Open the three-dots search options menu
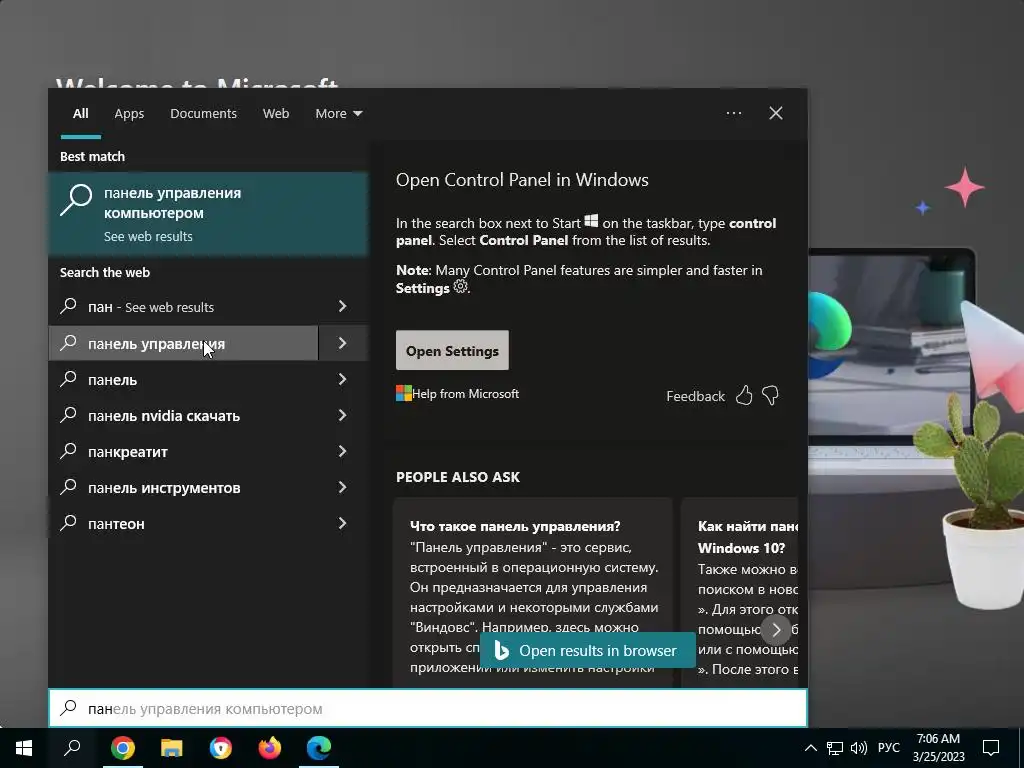This screenshot has height=768, width=1024. [x=734, y=113]
